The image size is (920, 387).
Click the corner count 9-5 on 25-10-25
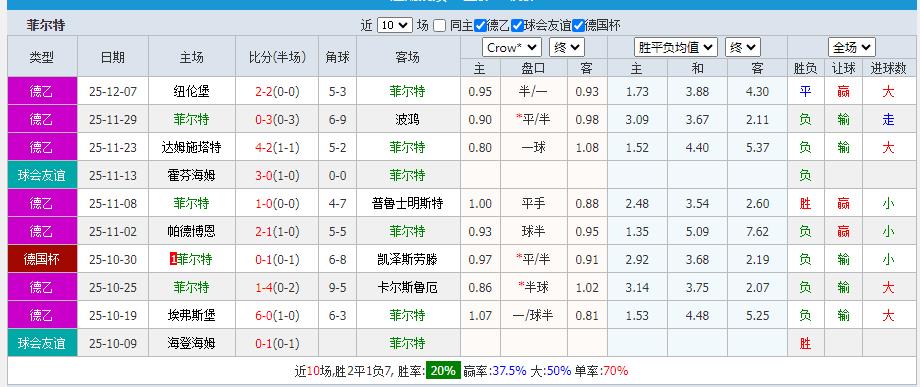(x=337, y=287)
